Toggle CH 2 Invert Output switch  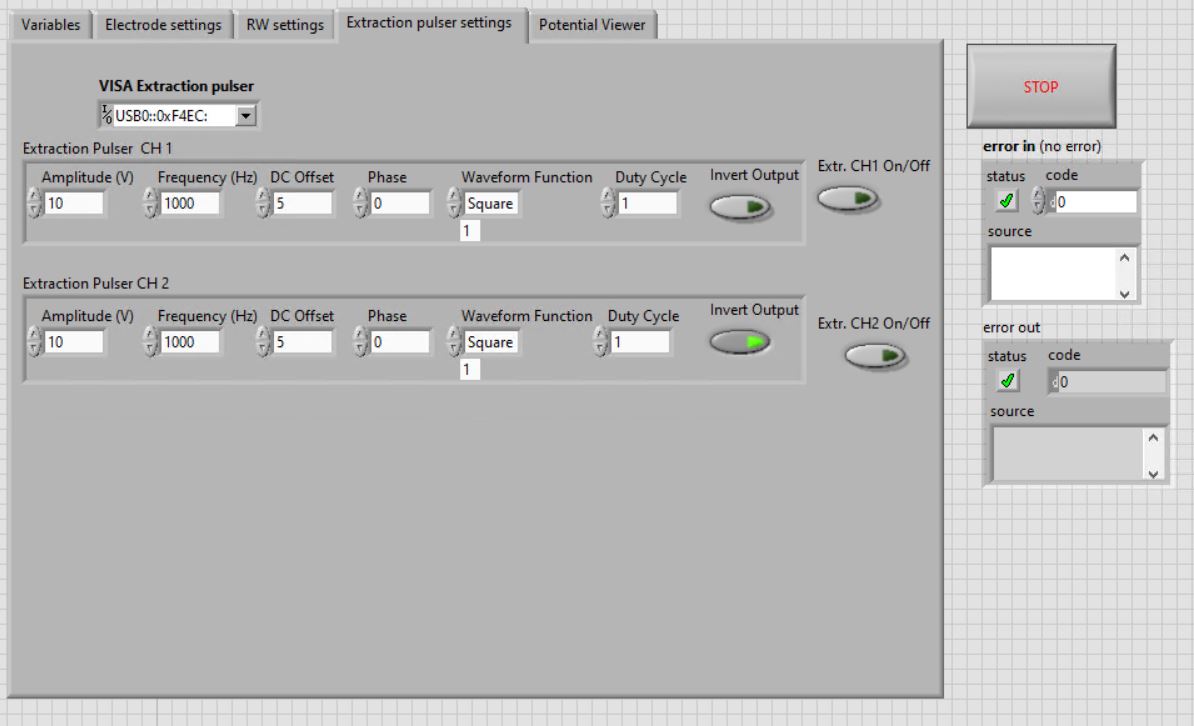[x=740, y=342]
